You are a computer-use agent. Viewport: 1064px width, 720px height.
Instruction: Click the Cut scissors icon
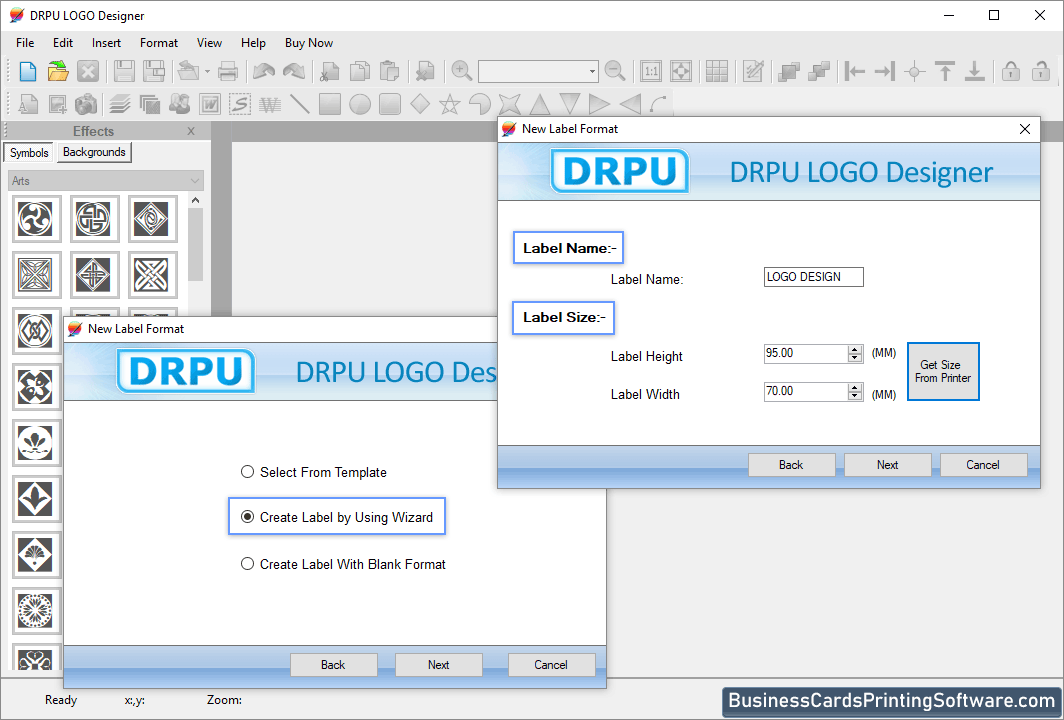[330, 71]
